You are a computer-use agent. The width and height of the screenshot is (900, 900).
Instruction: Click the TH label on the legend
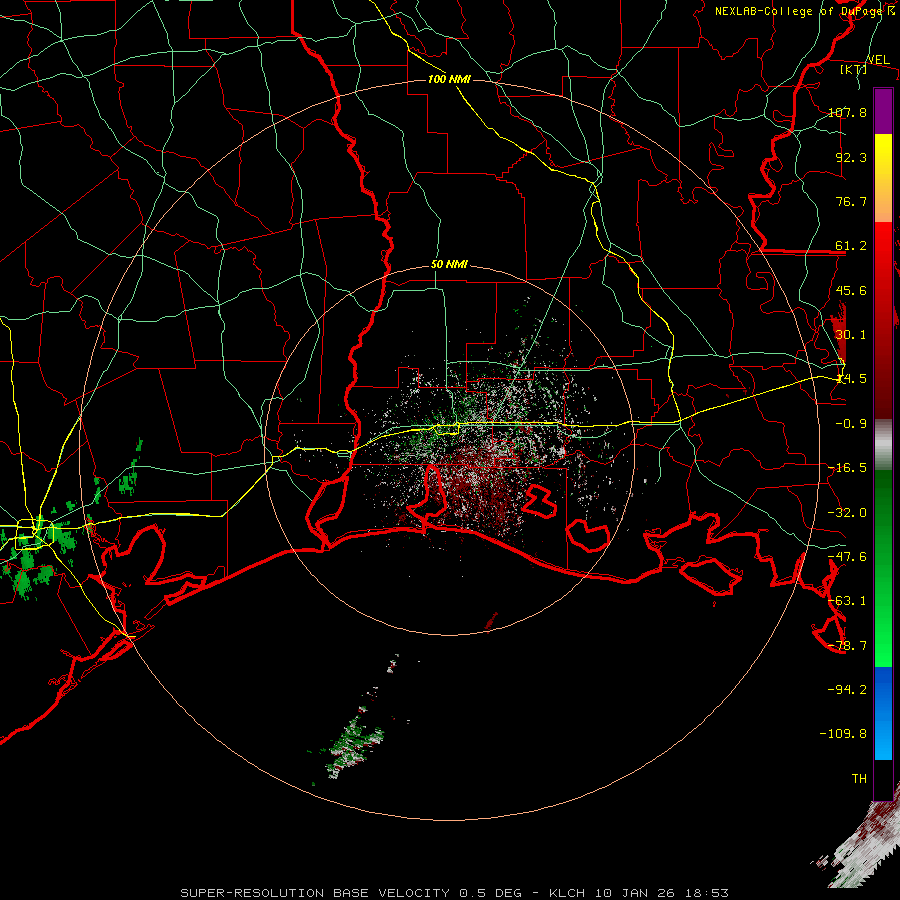pyautogui.click(x=859, y=778)
